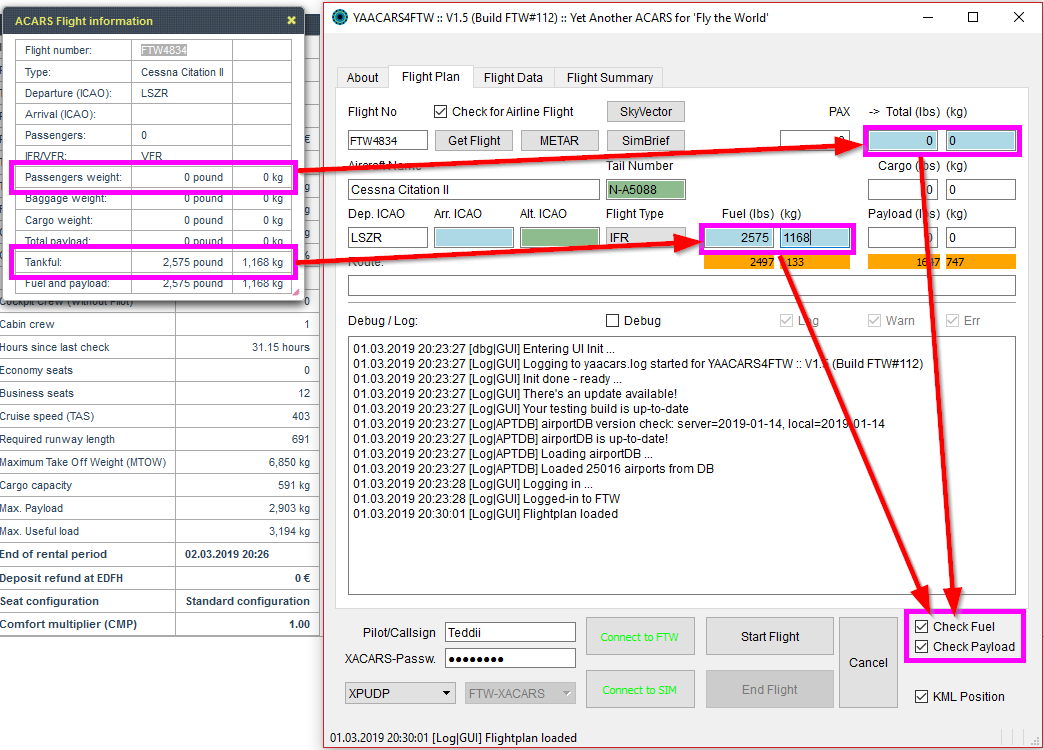Screen dimensions: 1044x750
Task: Uncheck the Check Payload option
Action: (x=921, y=646)
